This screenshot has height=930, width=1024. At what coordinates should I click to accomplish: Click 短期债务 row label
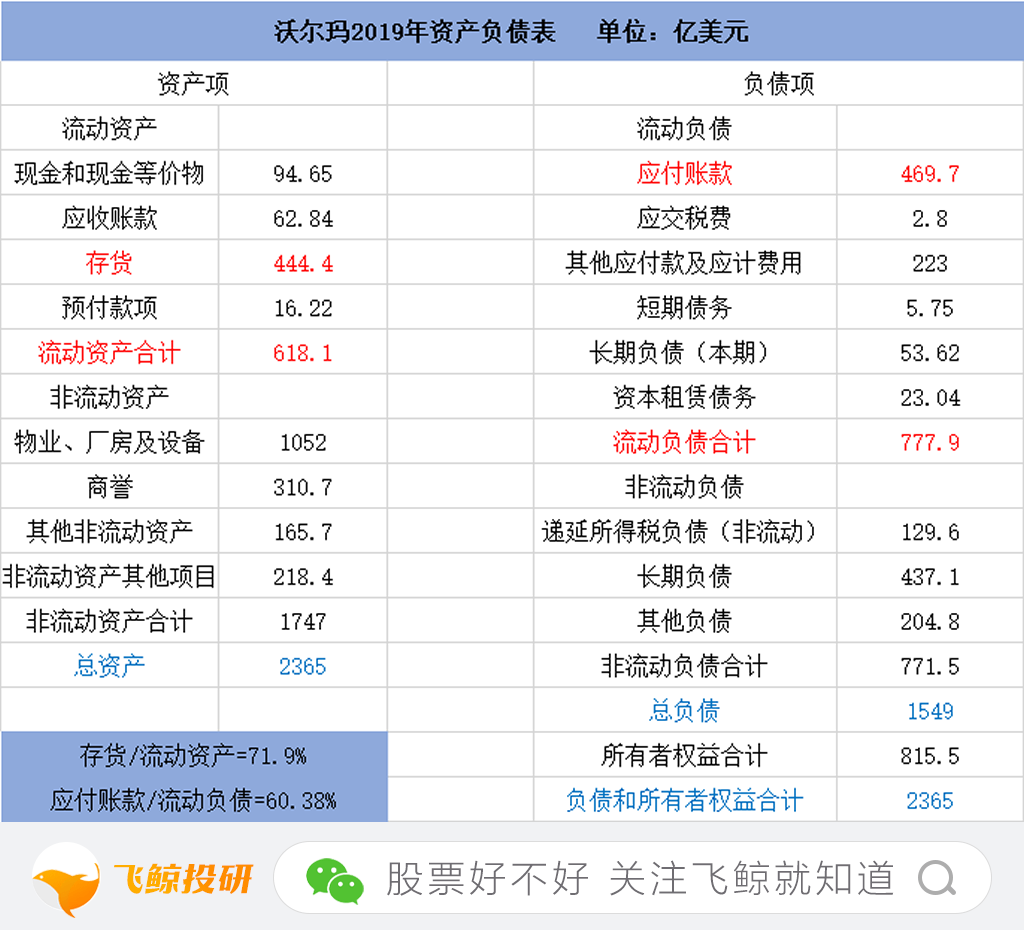pyautogui.click(x=684, y=308)
